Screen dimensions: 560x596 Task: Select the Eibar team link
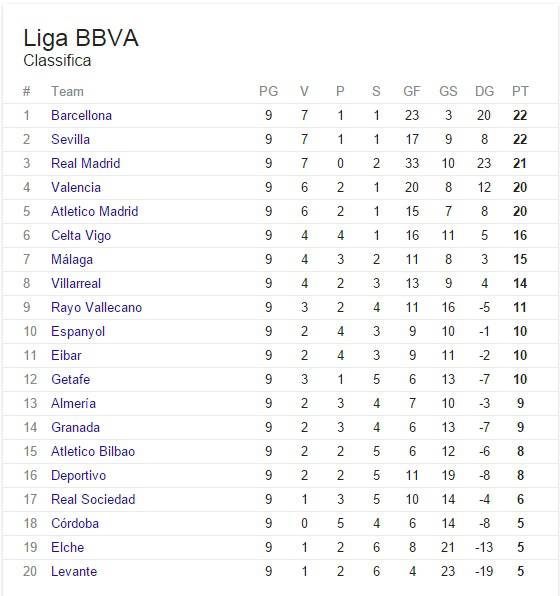(66, 355)
